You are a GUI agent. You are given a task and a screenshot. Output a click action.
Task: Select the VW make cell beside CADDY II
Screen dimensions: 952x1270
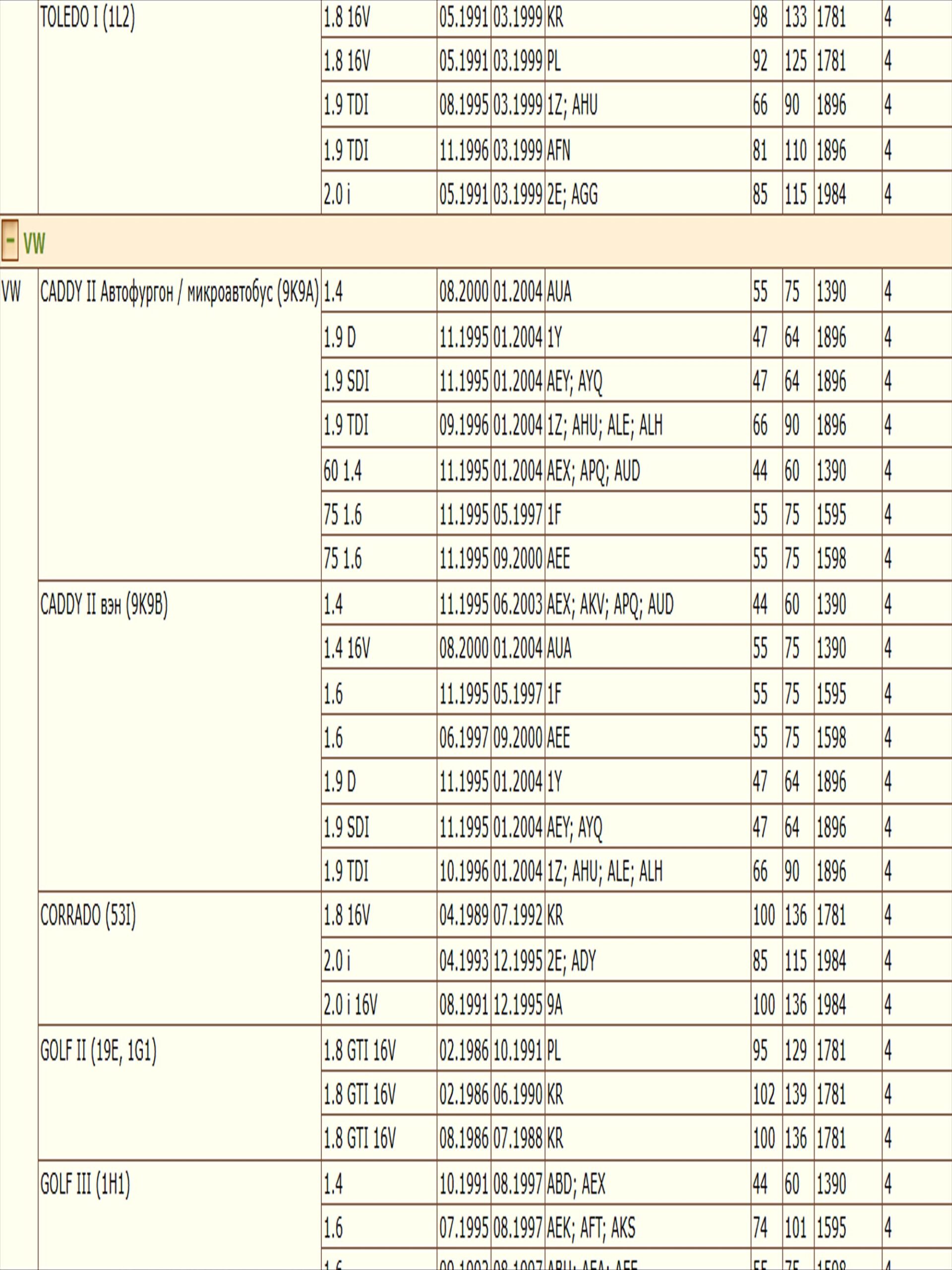11,292
